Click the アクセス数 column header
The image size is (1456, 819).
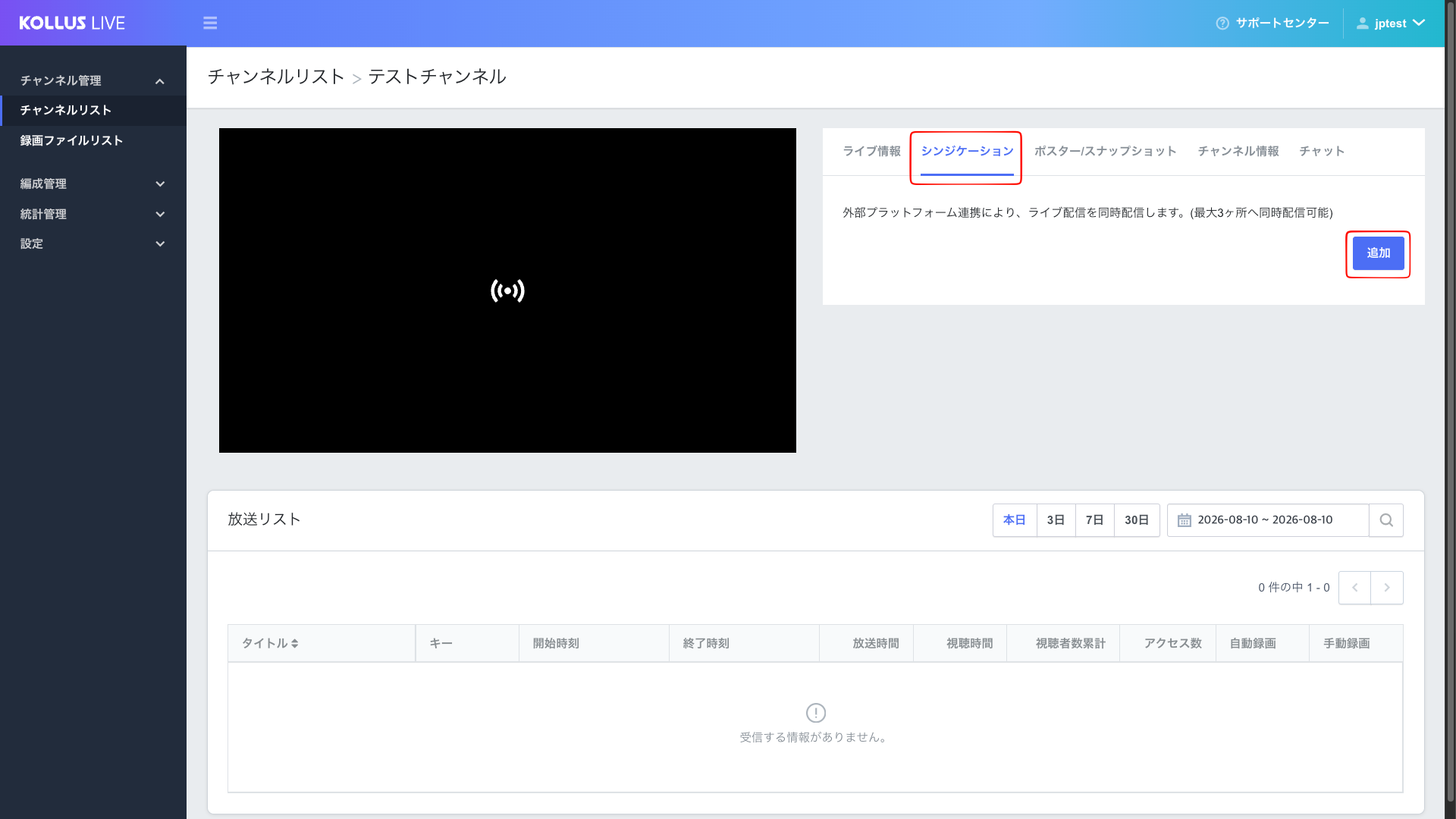tap(1168, 643)
